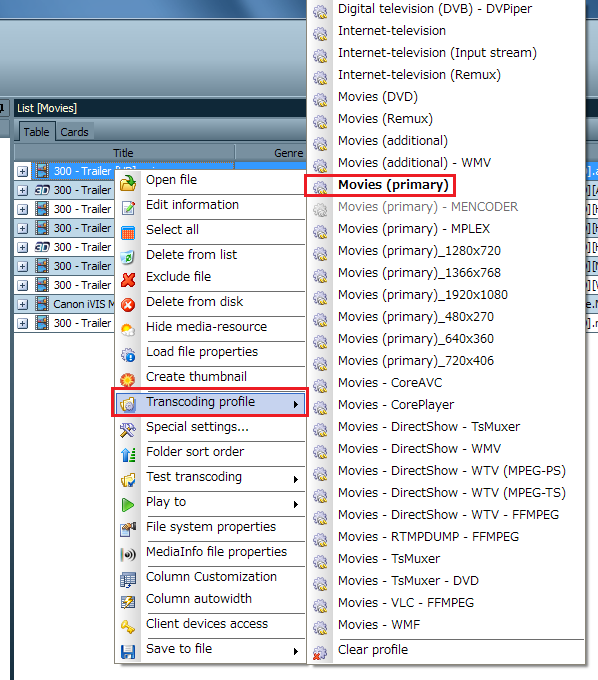Click the red X Exclude file icon
This screenshot has width=598, height=680.
point(128,280)
